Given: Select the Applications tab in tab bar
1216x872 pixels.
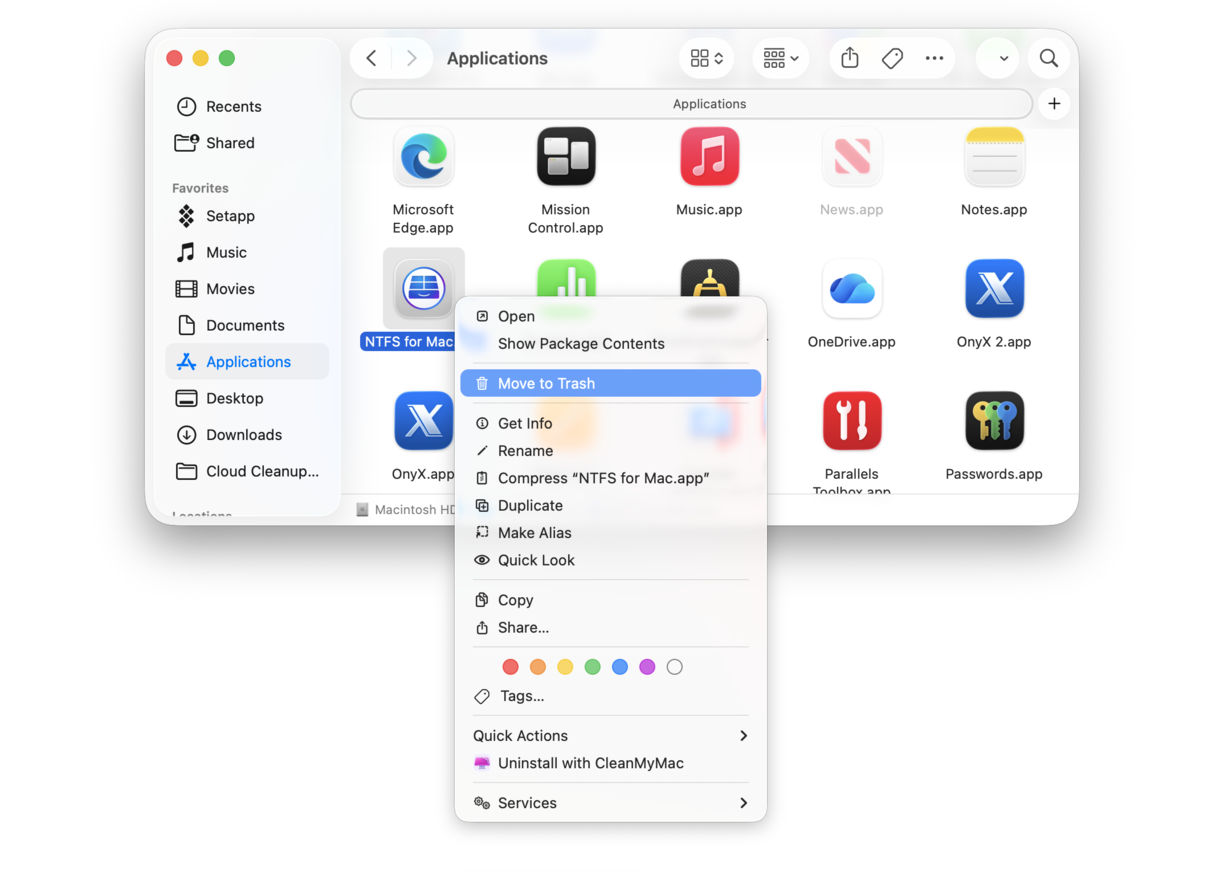Looking at the screenshot, I should (692, 104).
